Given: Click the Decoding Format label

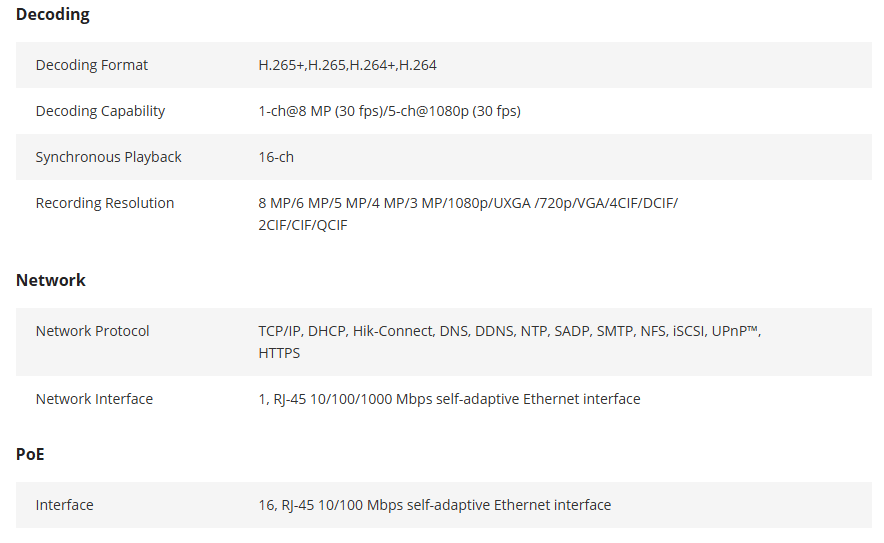Looking at the screenshot, I should tap(91, 65).
